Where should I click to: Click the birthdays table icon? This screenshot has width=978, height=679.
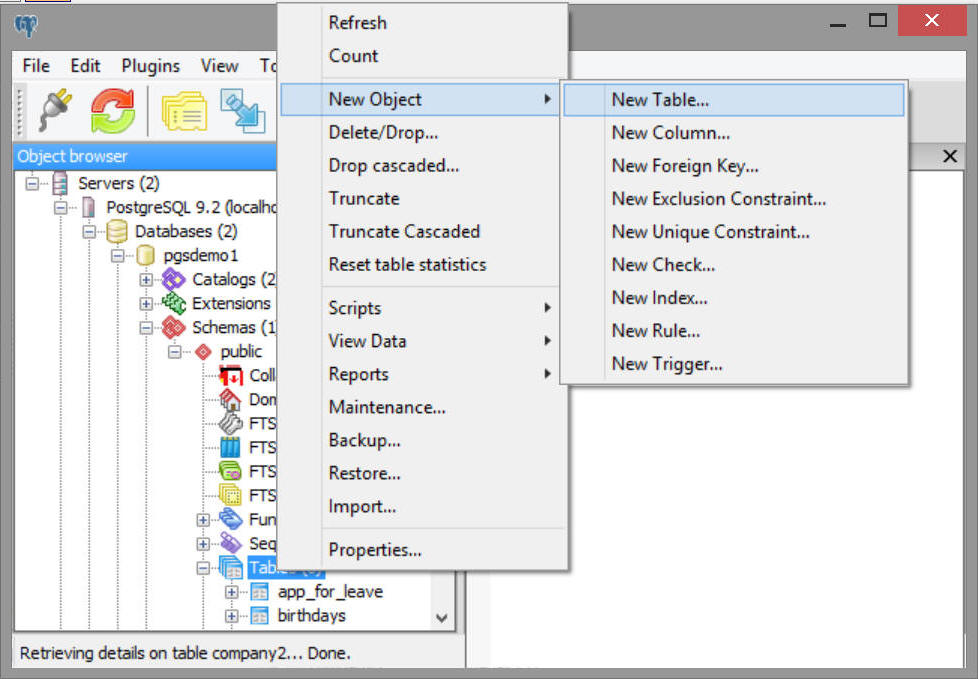pos(260,616)
